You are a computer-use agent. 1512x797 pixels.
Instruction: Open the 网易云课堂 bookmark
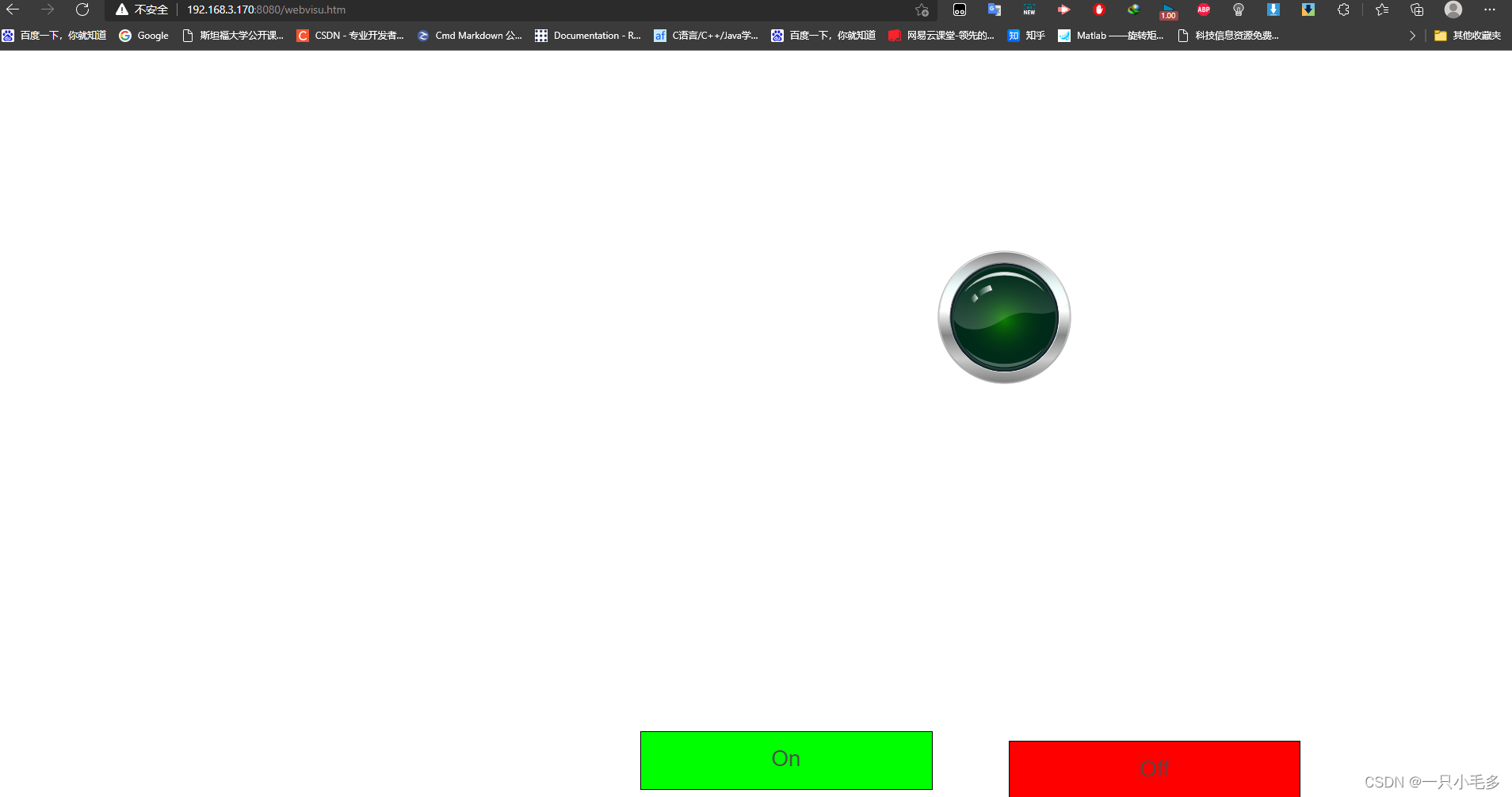coord(941,36)
